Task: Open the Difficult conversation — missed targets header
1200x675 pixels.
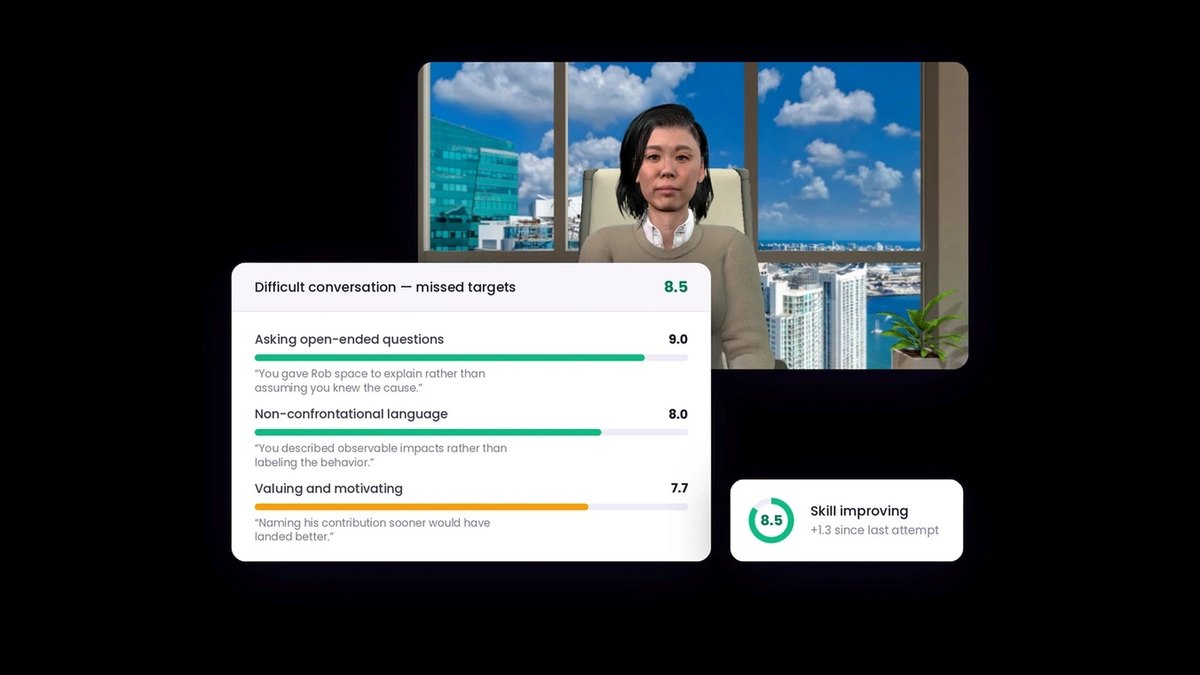Action: point(471,287)
